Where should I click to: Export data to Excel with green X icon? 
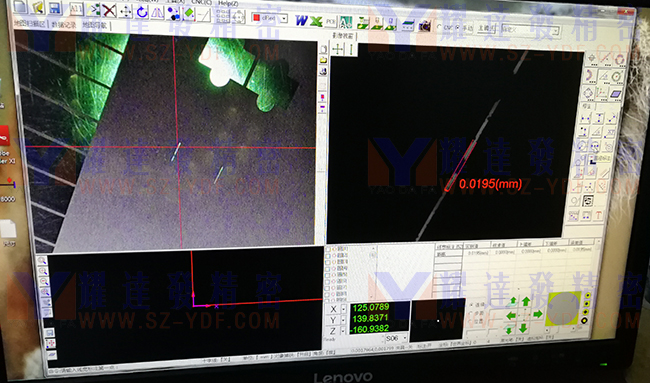click(x=316, y=21)
